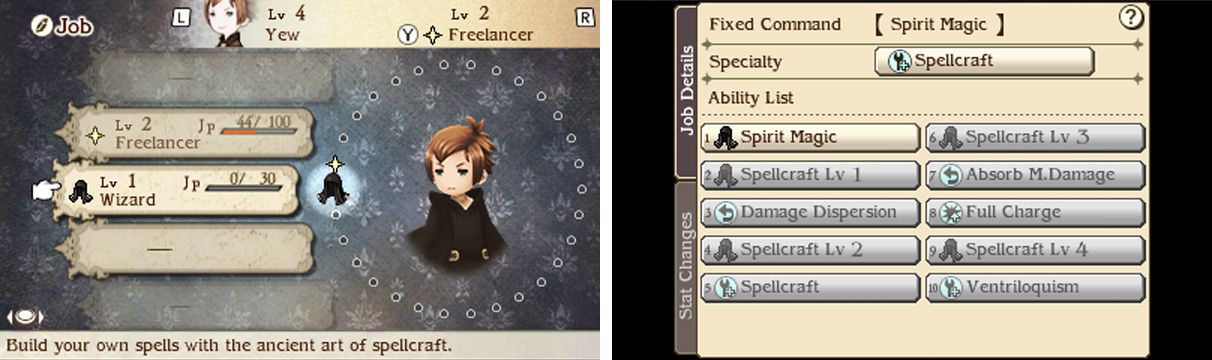Image resolution: width=1212 pixels, height=360 pixels.
Task: Select the Absorb M.Damage ability
Action: click(x=1035, y=175)
